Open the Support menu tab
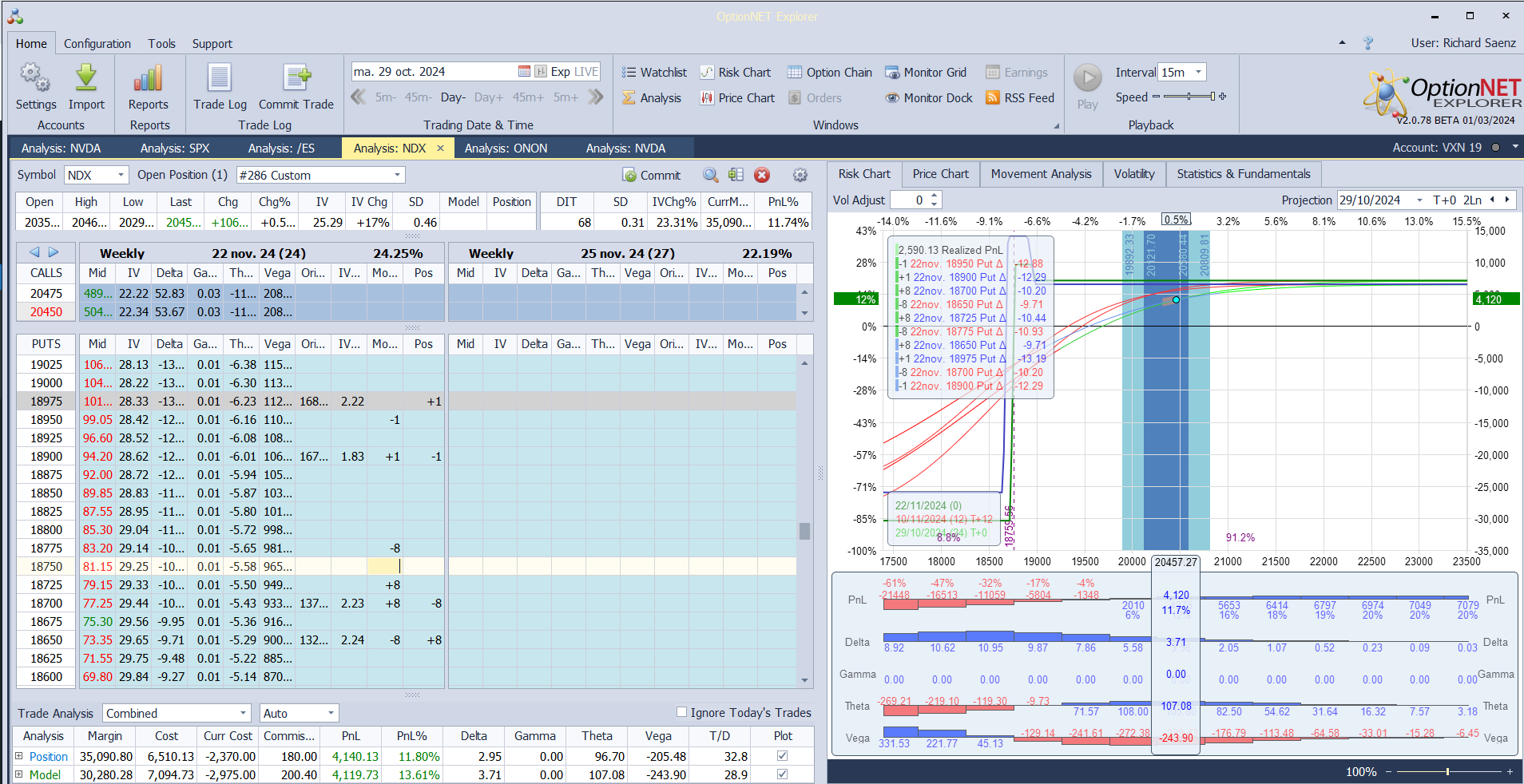 point(212,43)
